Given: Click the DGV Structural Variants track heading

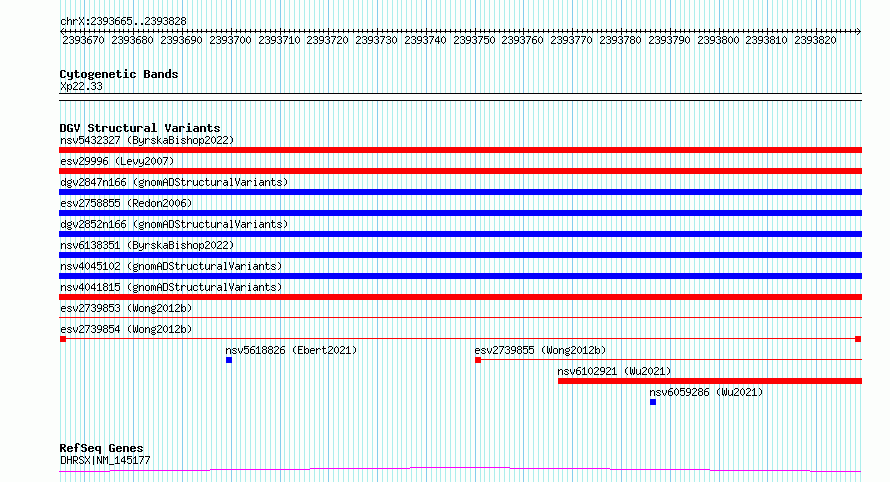Looking at the screenshot, I should pos(140,128).
